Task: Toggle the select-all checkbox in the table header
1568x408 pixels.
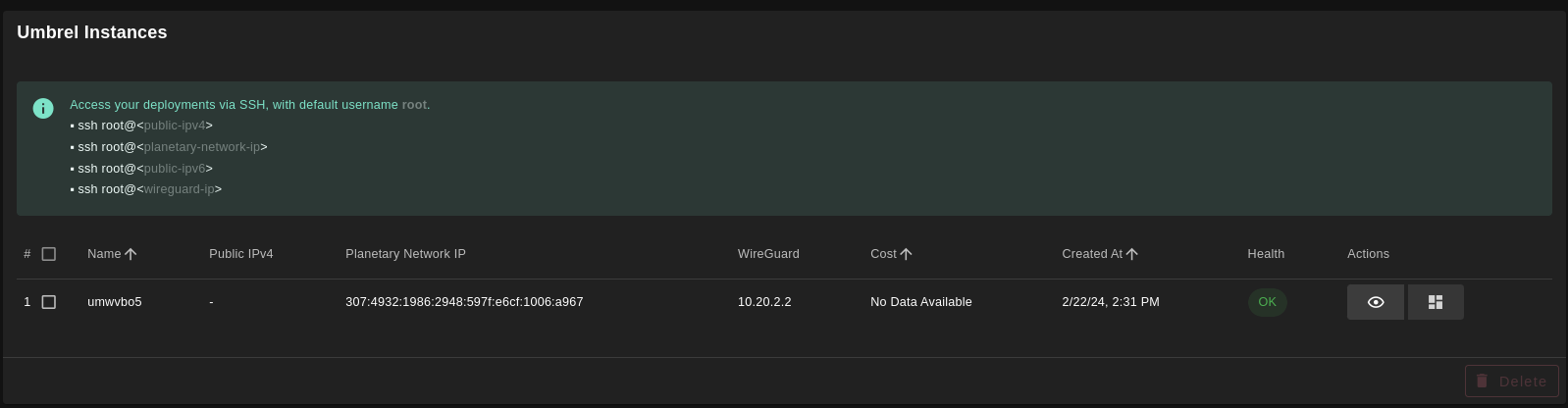Action: [x=49, y=254]
